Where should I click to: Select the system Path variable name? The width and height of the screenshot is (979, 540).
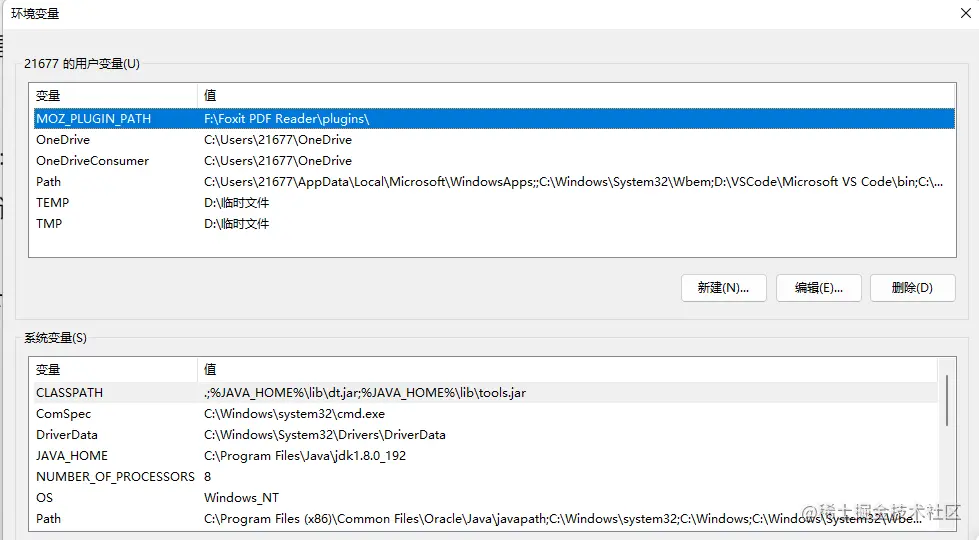point(48,519)
